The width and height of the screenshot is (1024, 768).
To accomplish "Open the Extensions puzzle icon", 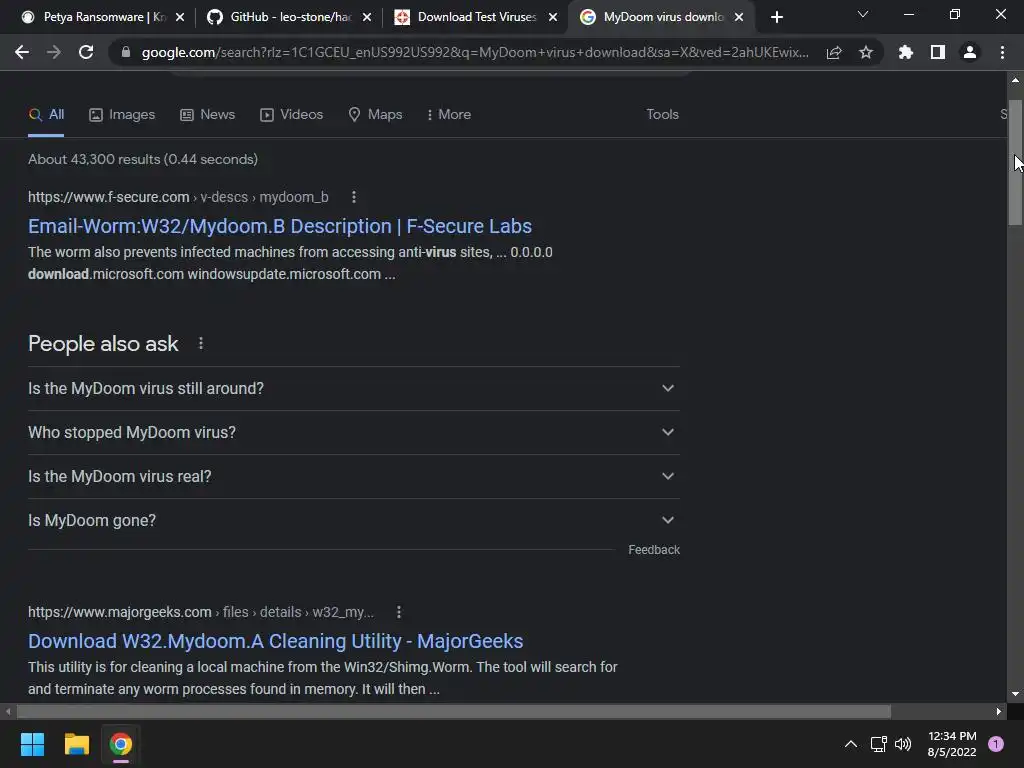I will (x=905, y=52).
